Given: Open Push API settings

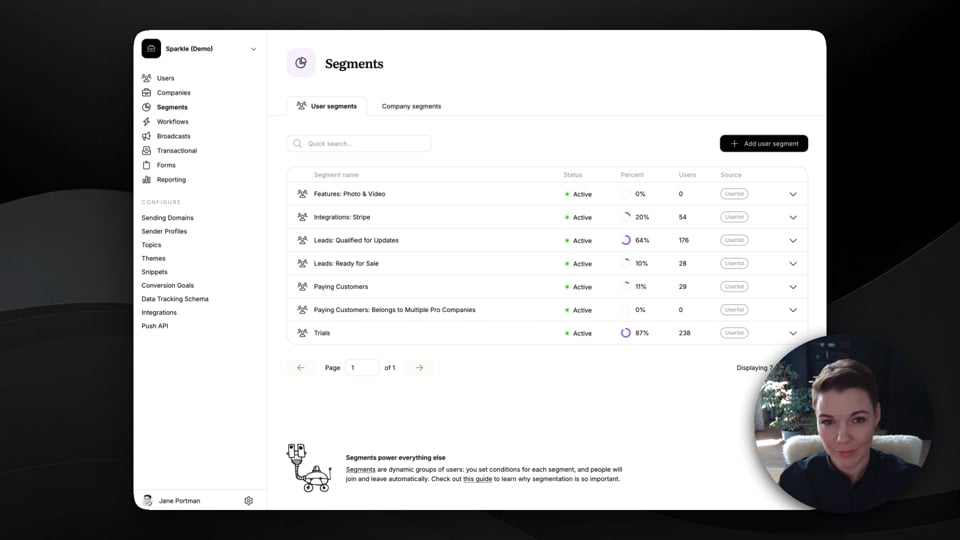Looking at the screenshot, I should (x=155, y=326).
